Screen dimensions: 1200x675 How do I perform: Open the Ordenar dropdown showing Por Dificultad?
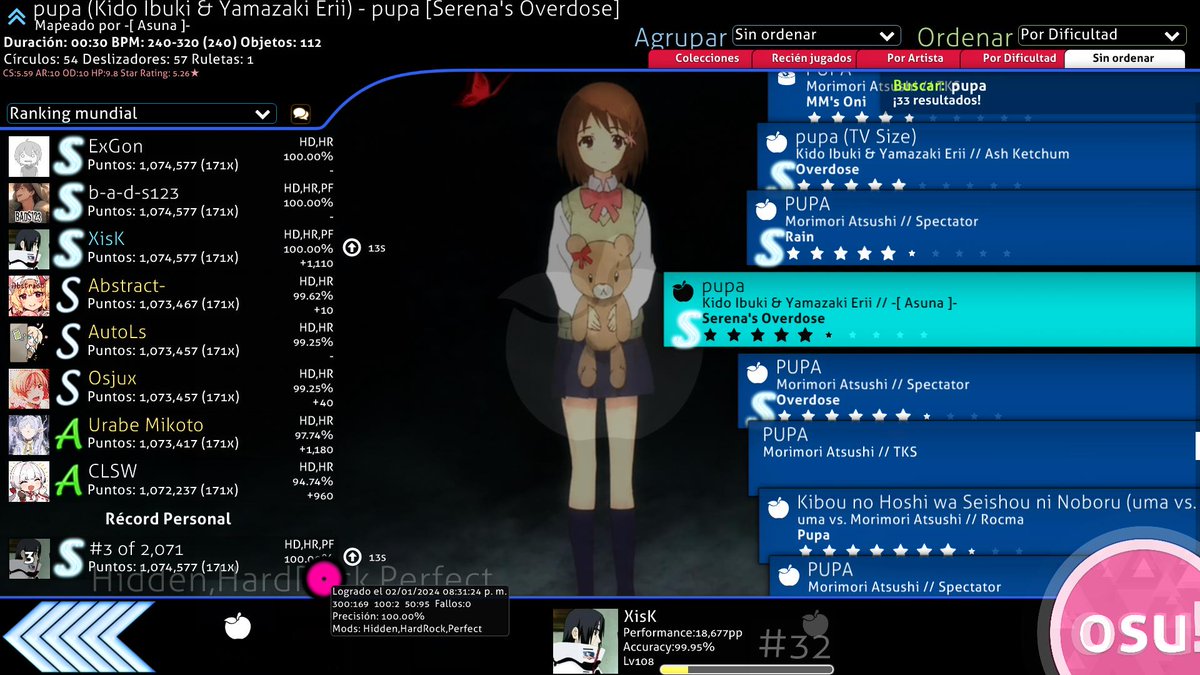pos(1102,35)
